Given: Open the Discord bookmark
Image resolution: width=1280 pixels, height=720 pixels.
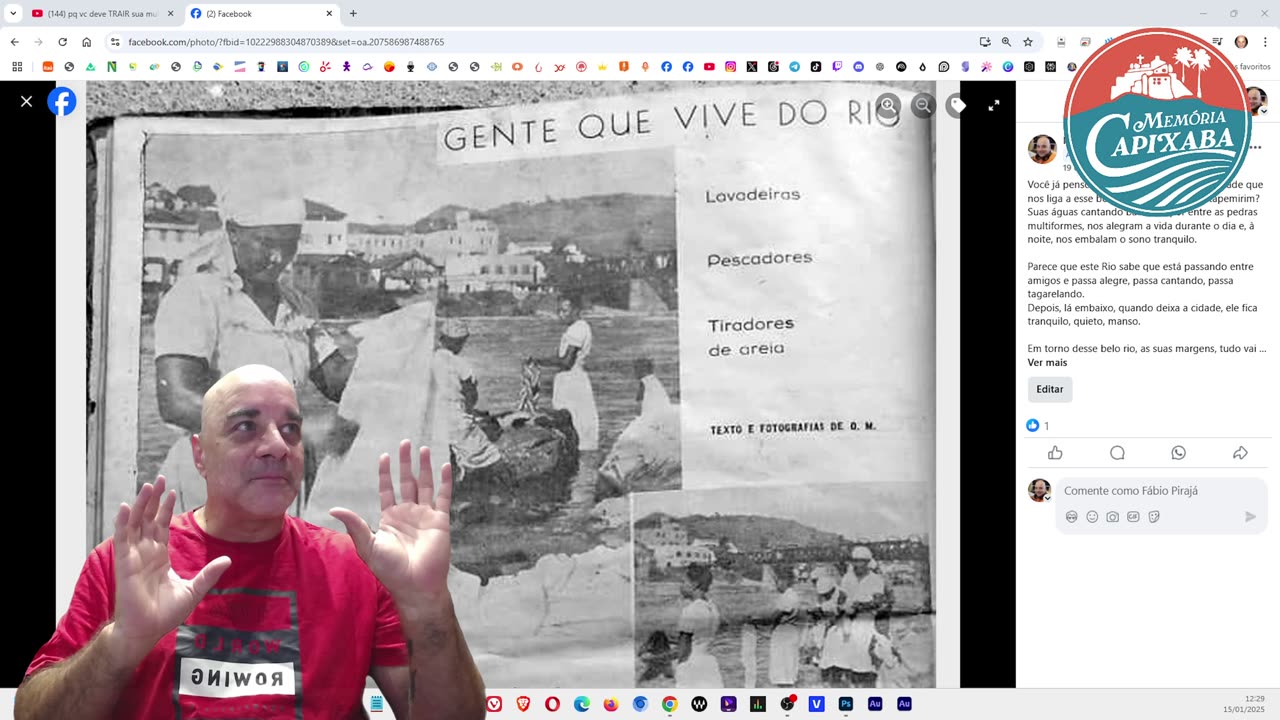Looking at the screenshot, I should coord(859,67).
